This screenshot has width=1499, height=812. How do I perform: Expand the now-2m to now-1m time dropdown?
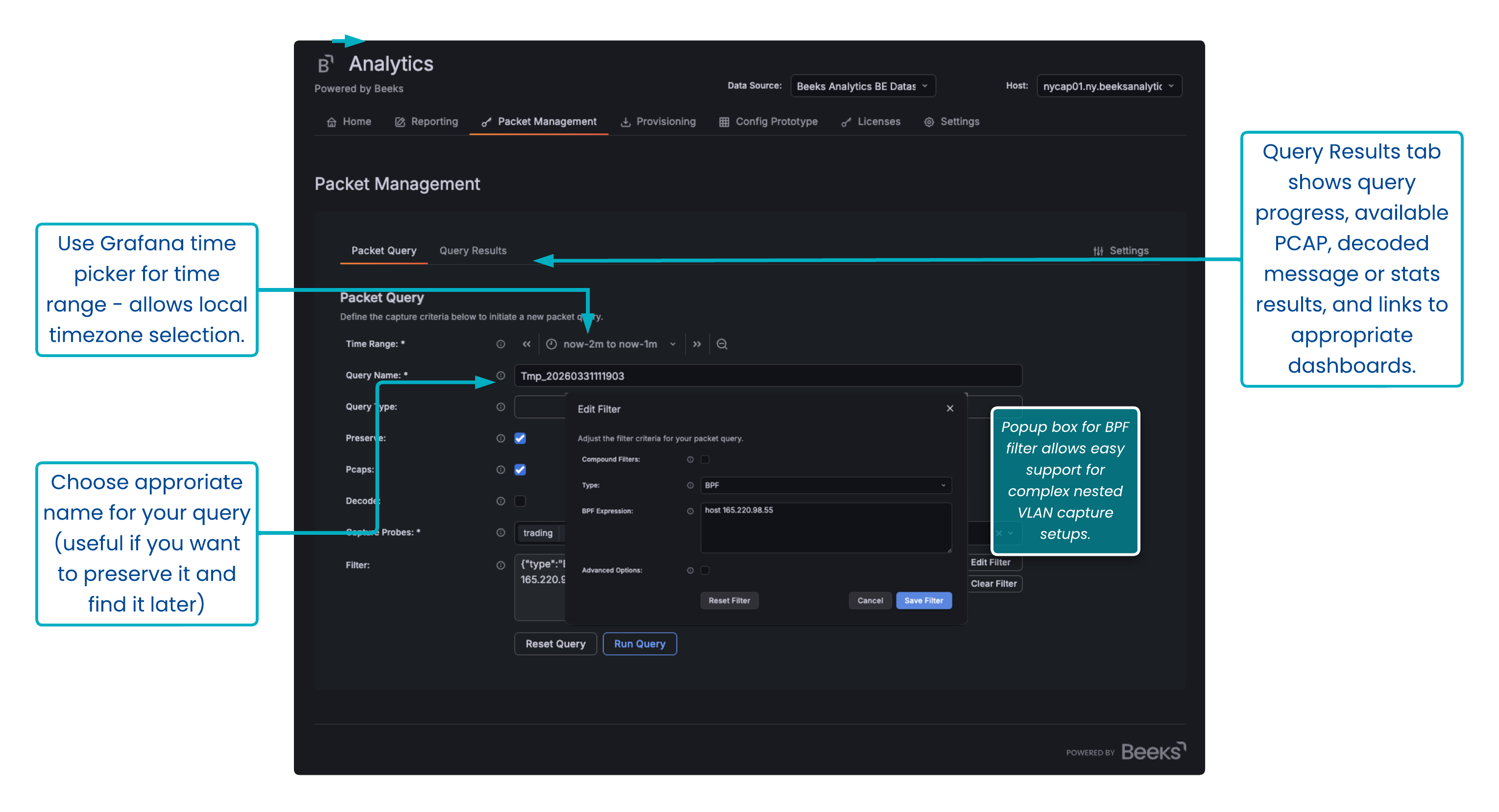pos(673,344)
